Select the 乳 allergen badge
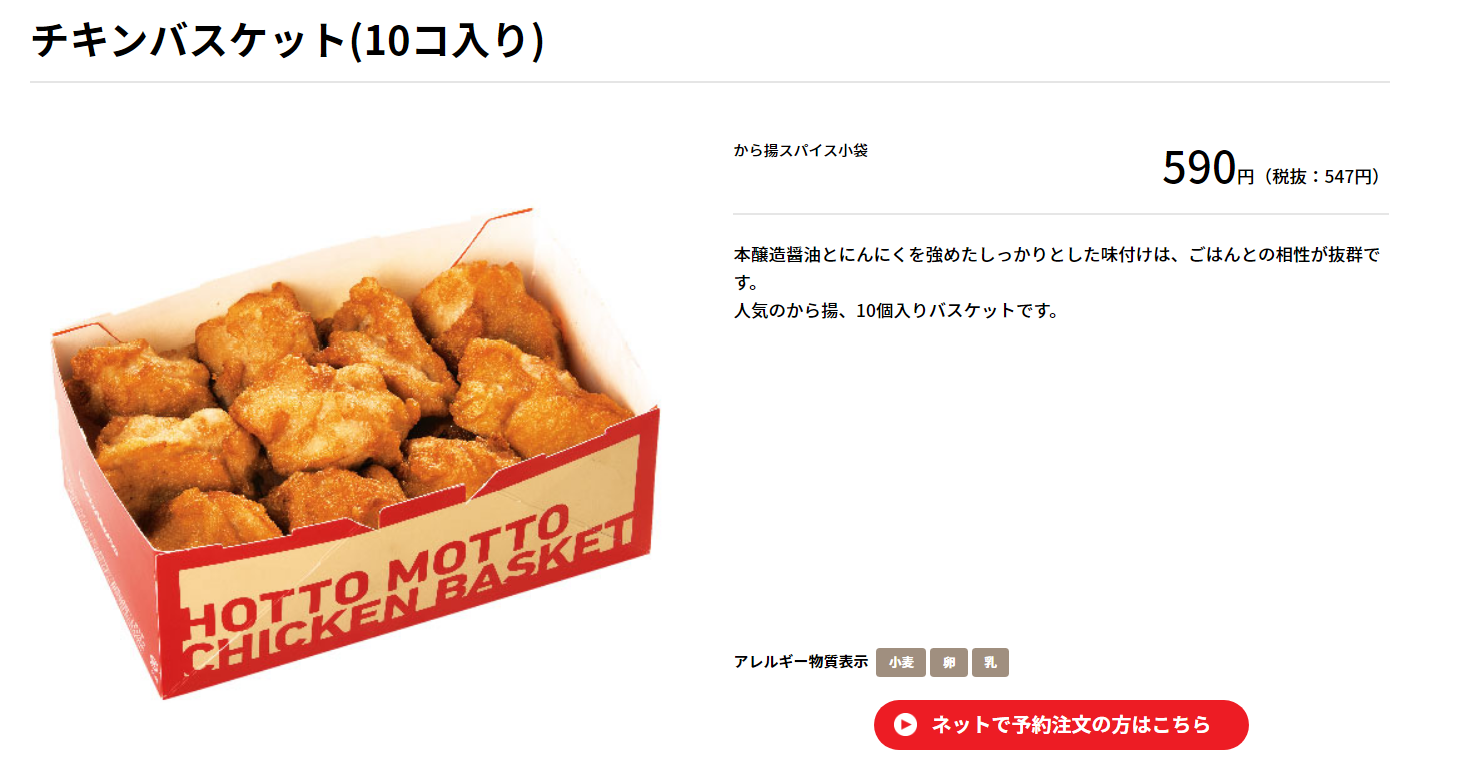Viewport: 1476px width, 781px height. coord(990,663)
